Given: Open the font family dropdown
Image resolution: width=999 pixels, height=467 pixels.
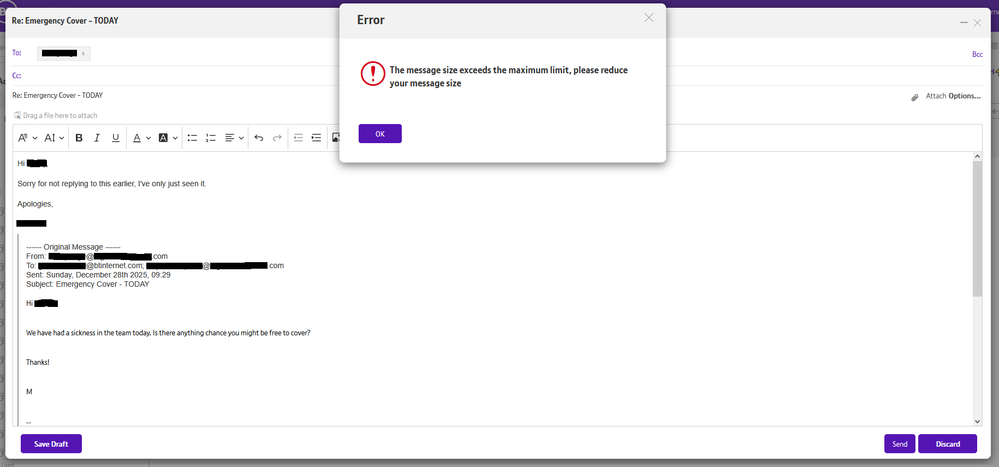Looking at the screenshot, I should [x=27, y=138].
